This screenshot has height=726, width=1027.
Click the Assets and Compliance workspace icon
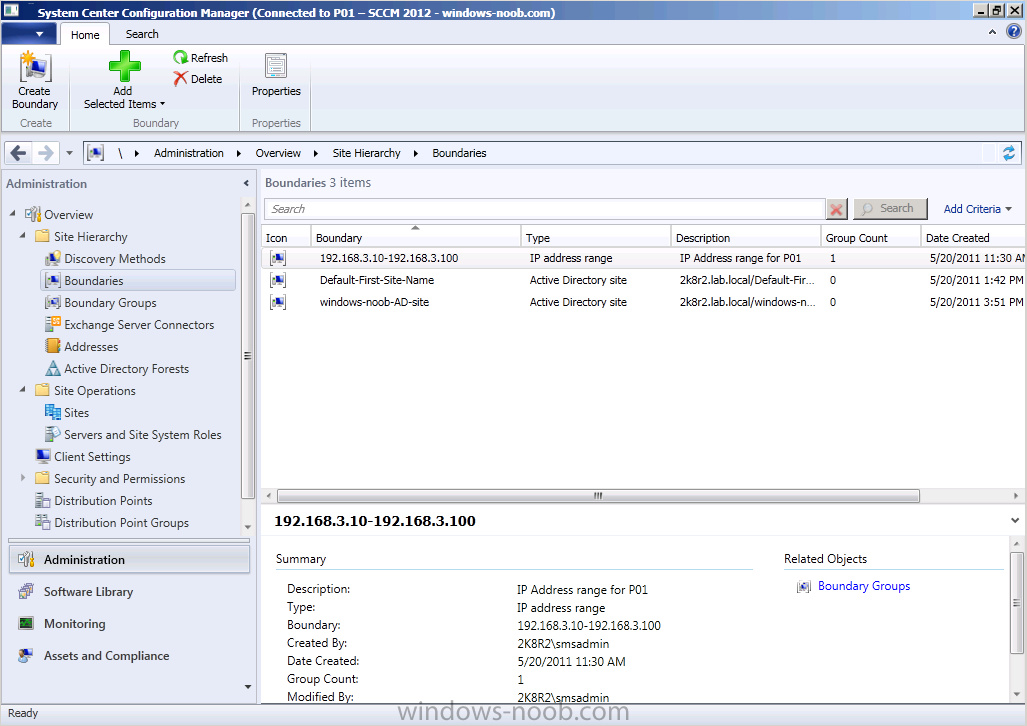point(26,655)
